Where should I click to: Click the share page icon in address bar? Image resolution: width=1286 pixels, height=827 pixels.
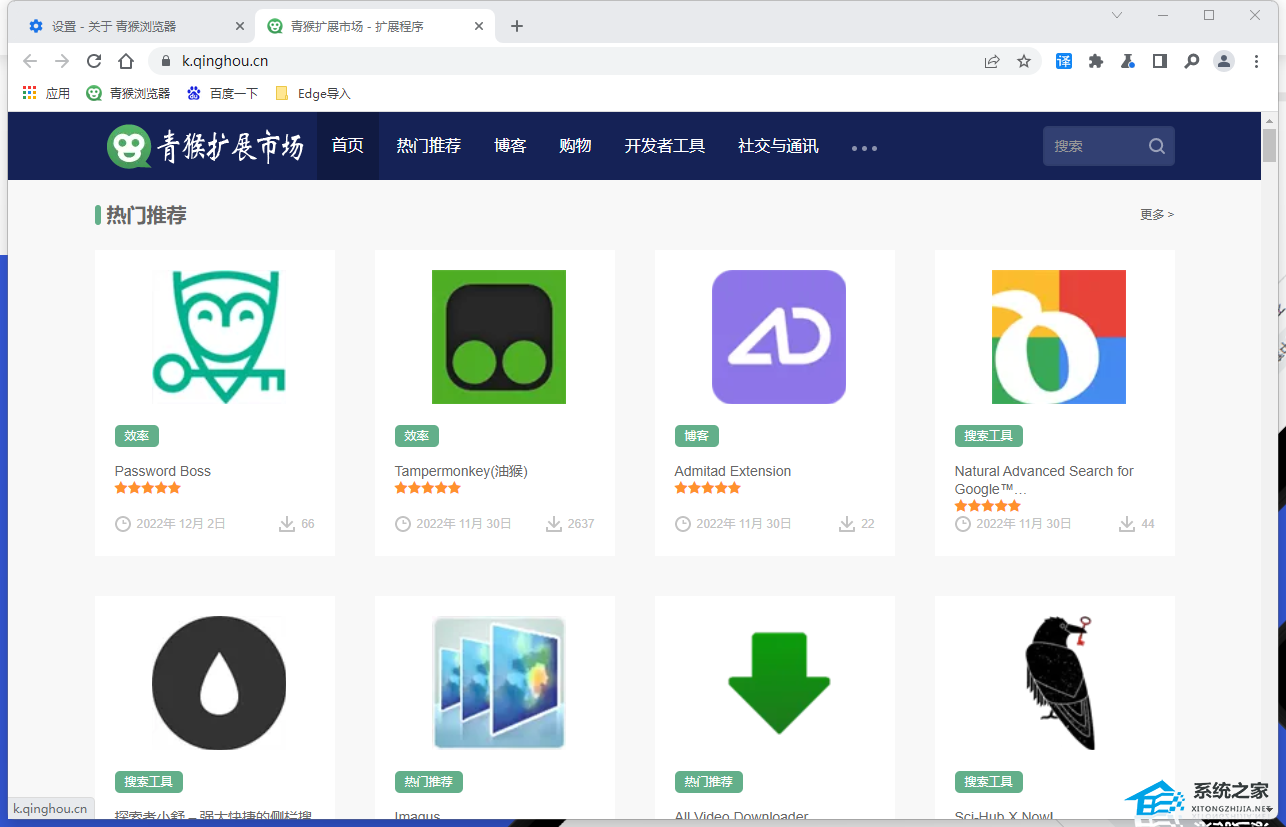pos(992,61)
